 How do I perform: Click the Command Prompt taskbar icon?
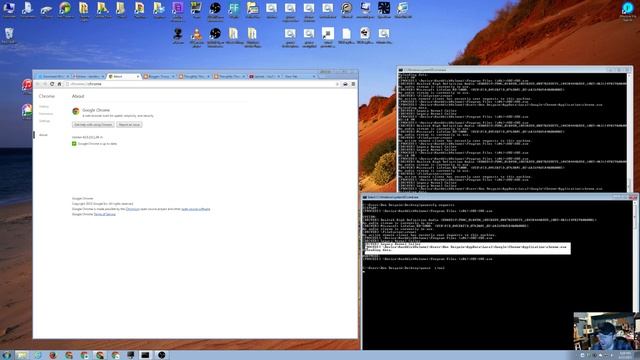pos(145,355)
